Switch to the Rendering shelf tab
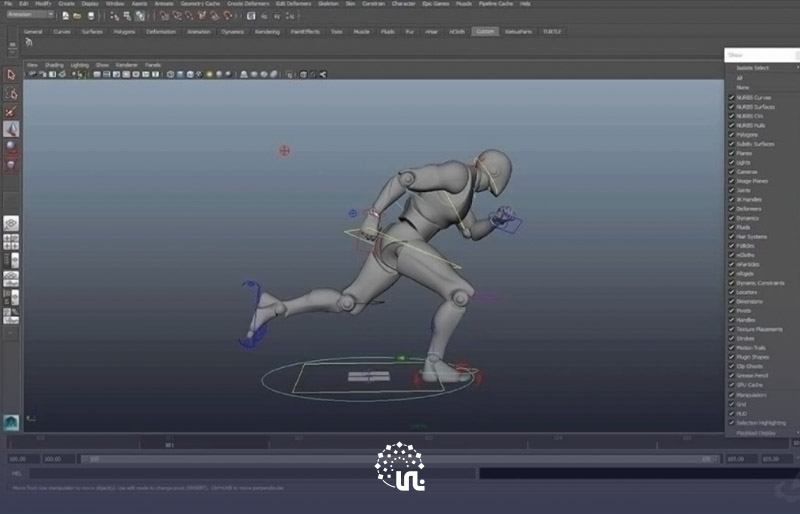Image resolution: width=800 pixels, height=514 pixels. coord(267,32)
